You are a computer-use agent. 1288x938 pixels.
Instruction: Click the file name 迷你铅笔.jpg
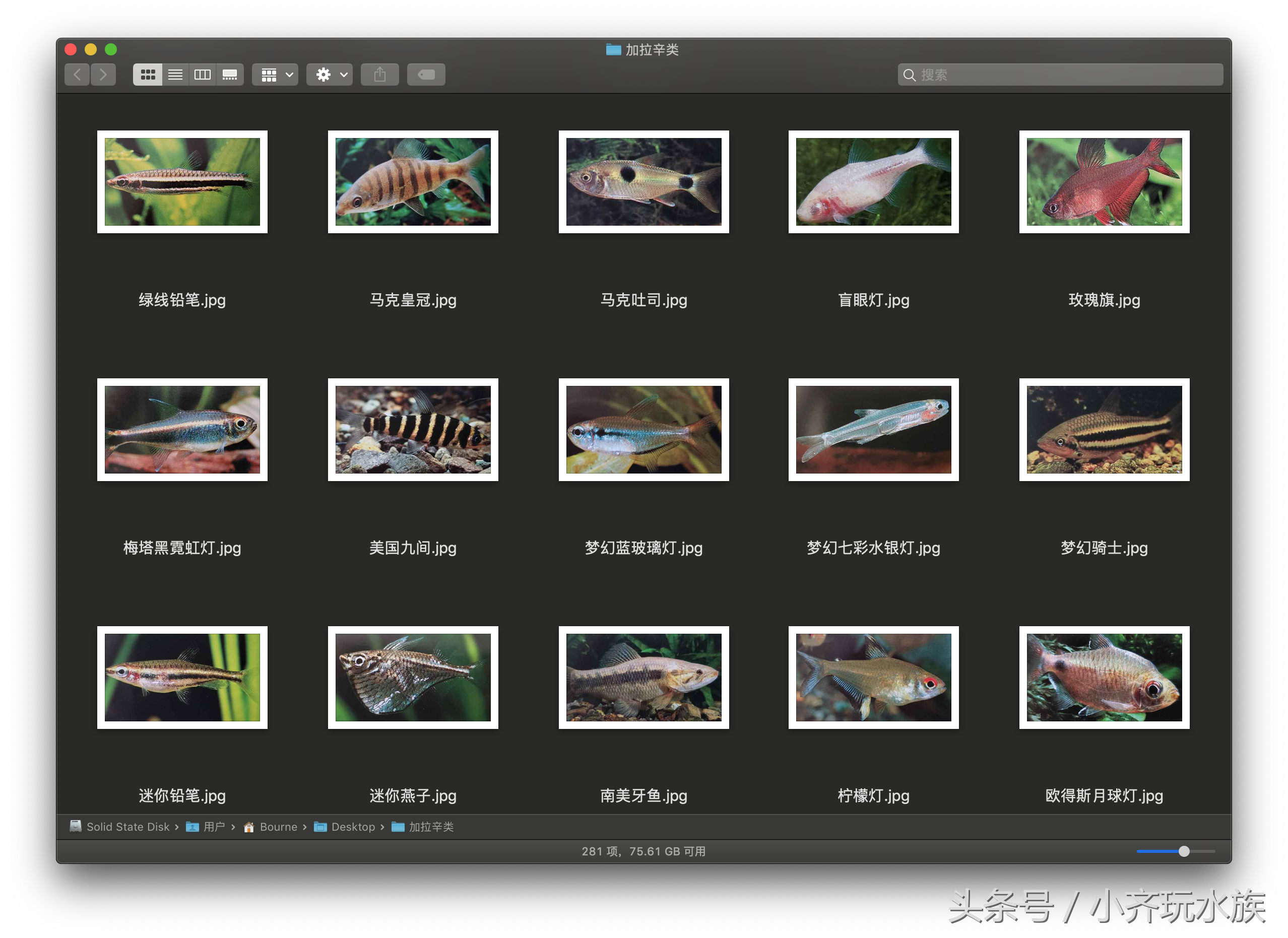click(x=182, y=795)
